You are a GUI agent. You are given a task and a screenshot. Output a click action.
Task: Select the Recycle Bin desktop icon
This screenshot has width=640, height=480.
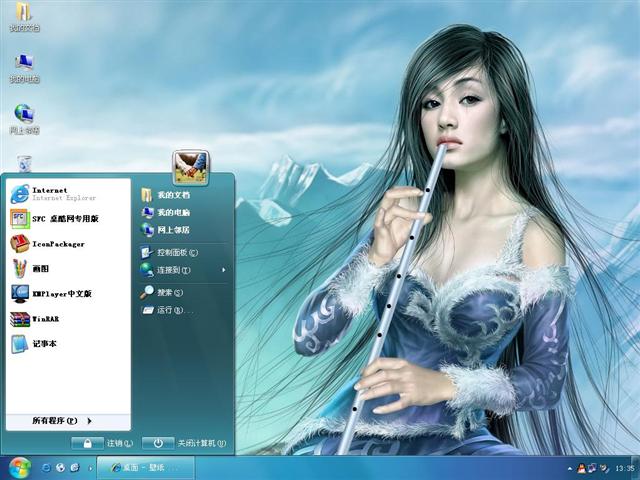[x=24, y=163]
